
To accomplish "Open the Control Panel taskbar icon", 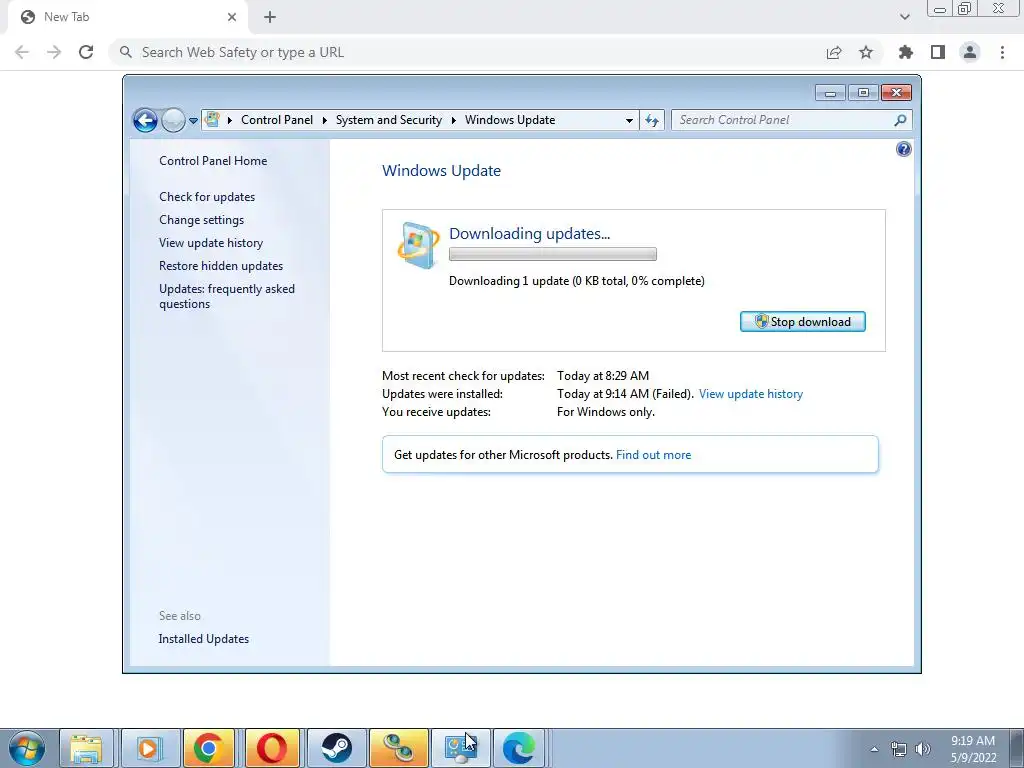I will (x=461, y=748).
